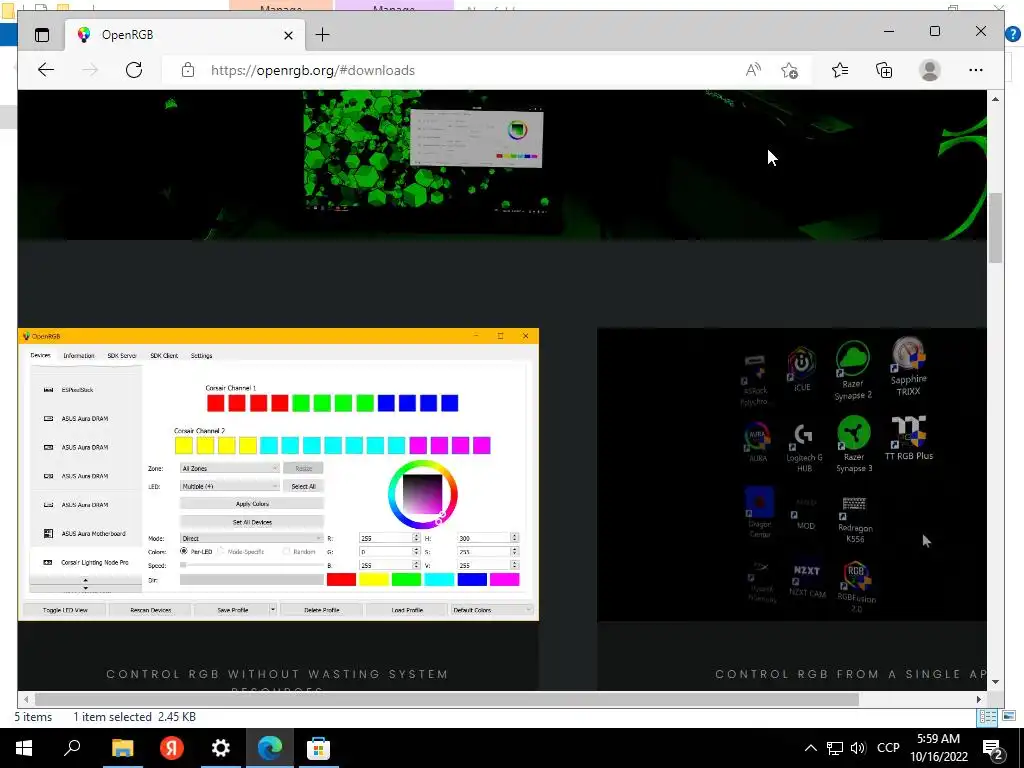Open the Collections icon in Edge
1024x768 pixels.
(x=884, y=70)
